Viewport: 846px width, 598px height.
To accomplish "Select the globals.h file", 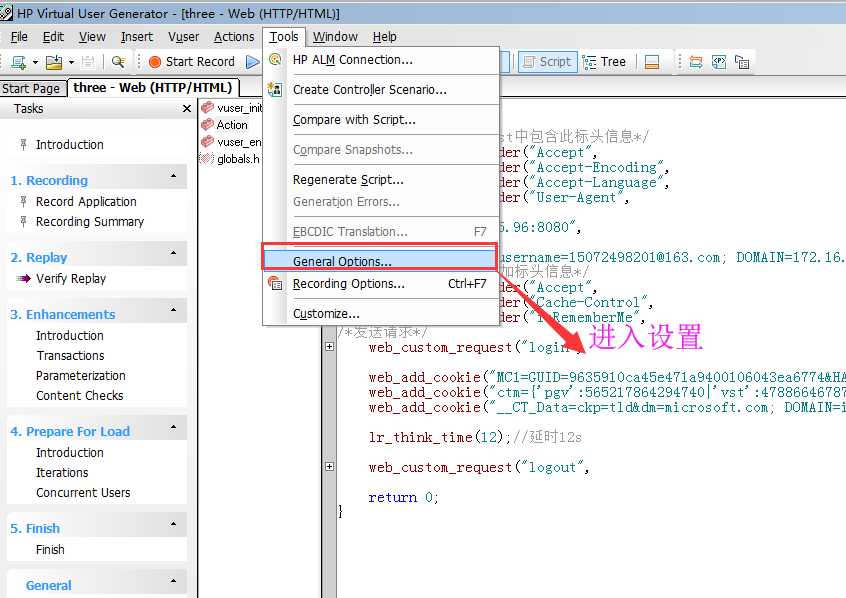I will coord(231,159).
